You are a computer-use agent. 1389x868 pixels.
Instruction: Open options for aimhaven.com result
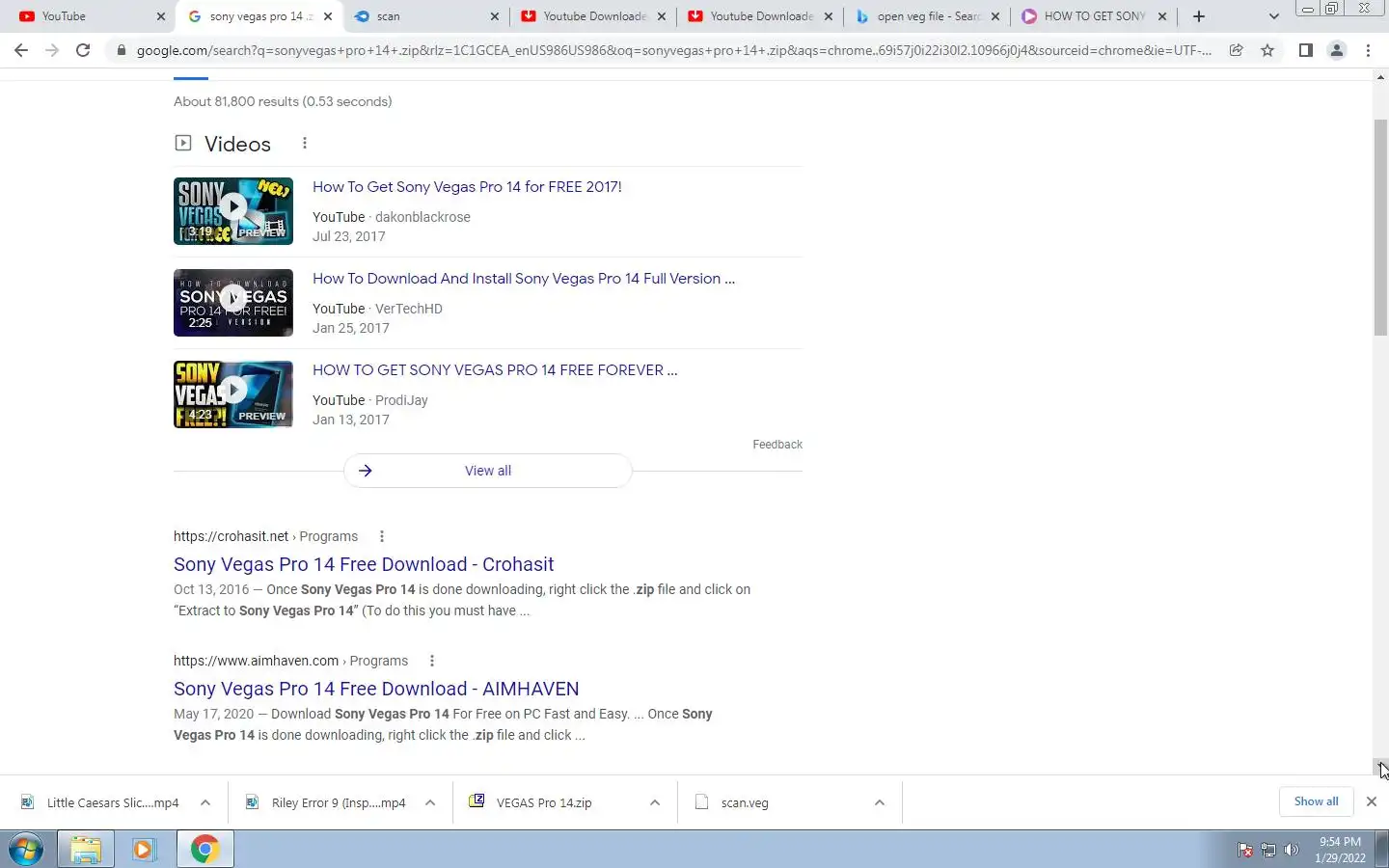tap(432, 661)
